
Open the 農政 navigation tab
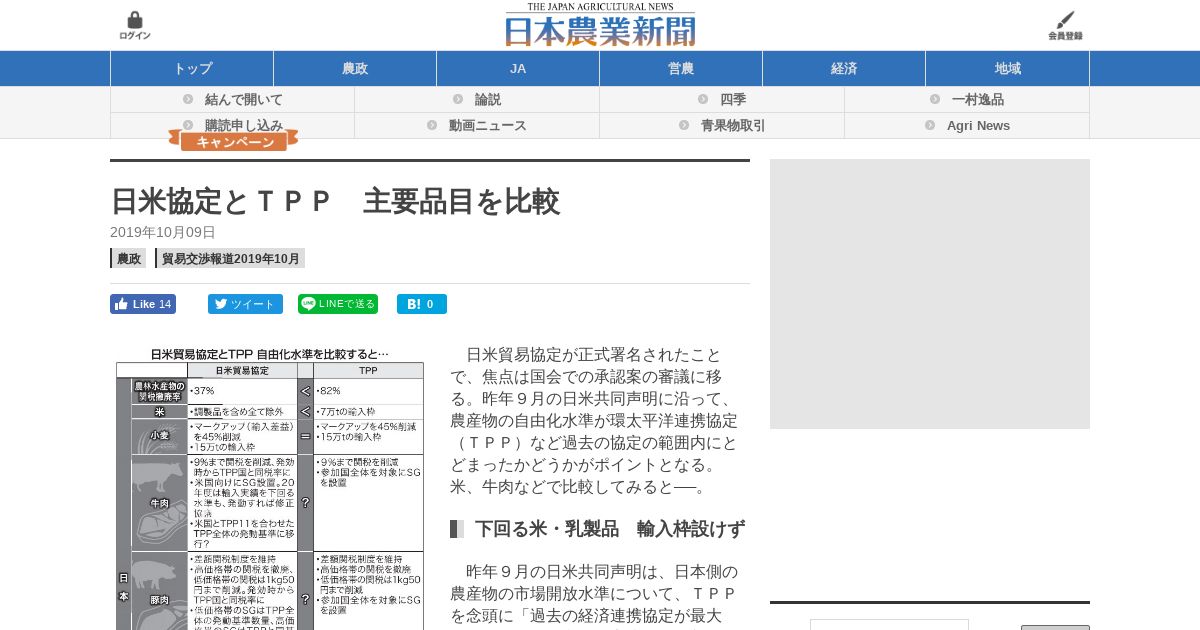[355, 69]
